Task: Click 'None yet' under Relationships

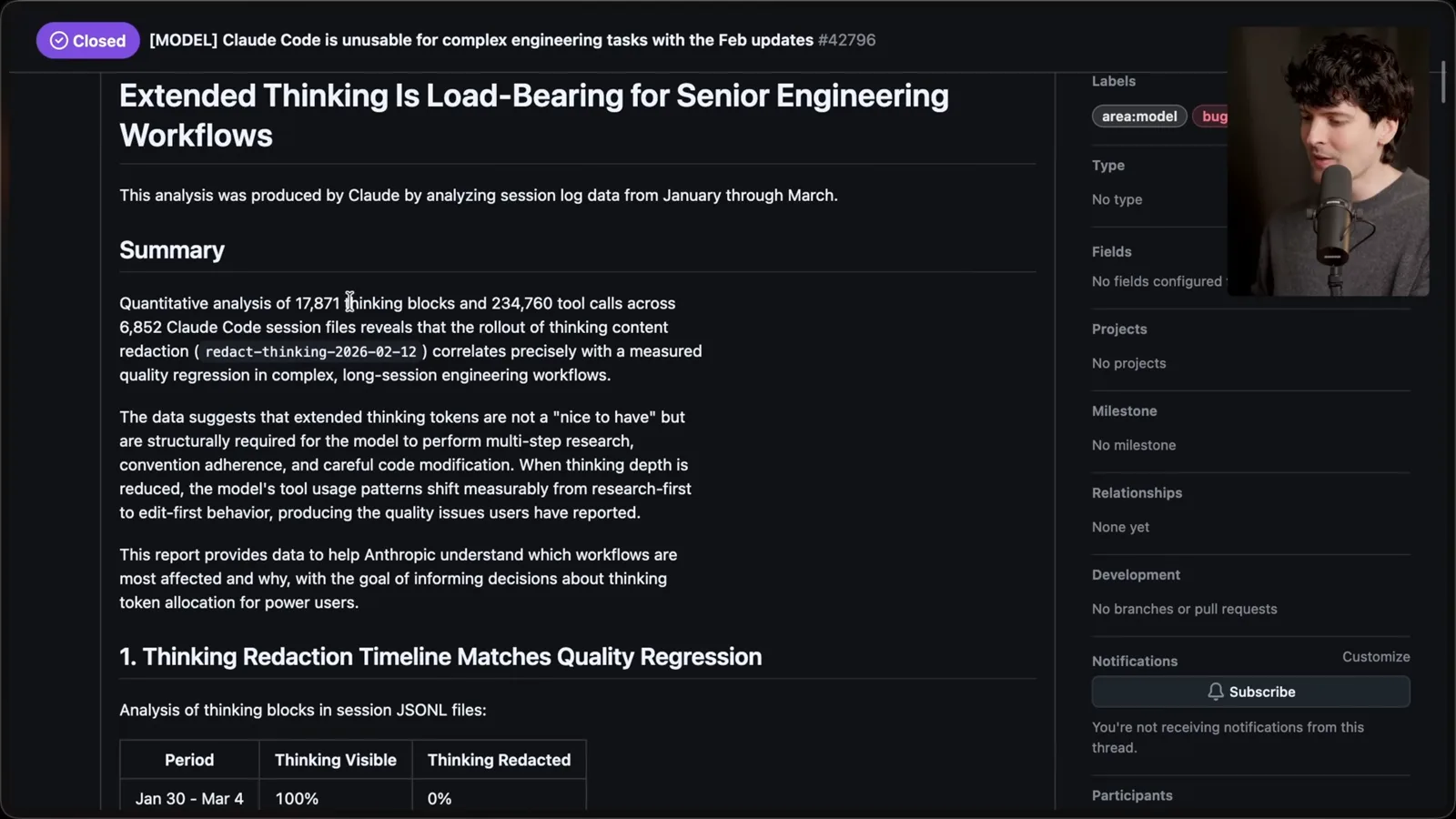Action: point(1120,527)
